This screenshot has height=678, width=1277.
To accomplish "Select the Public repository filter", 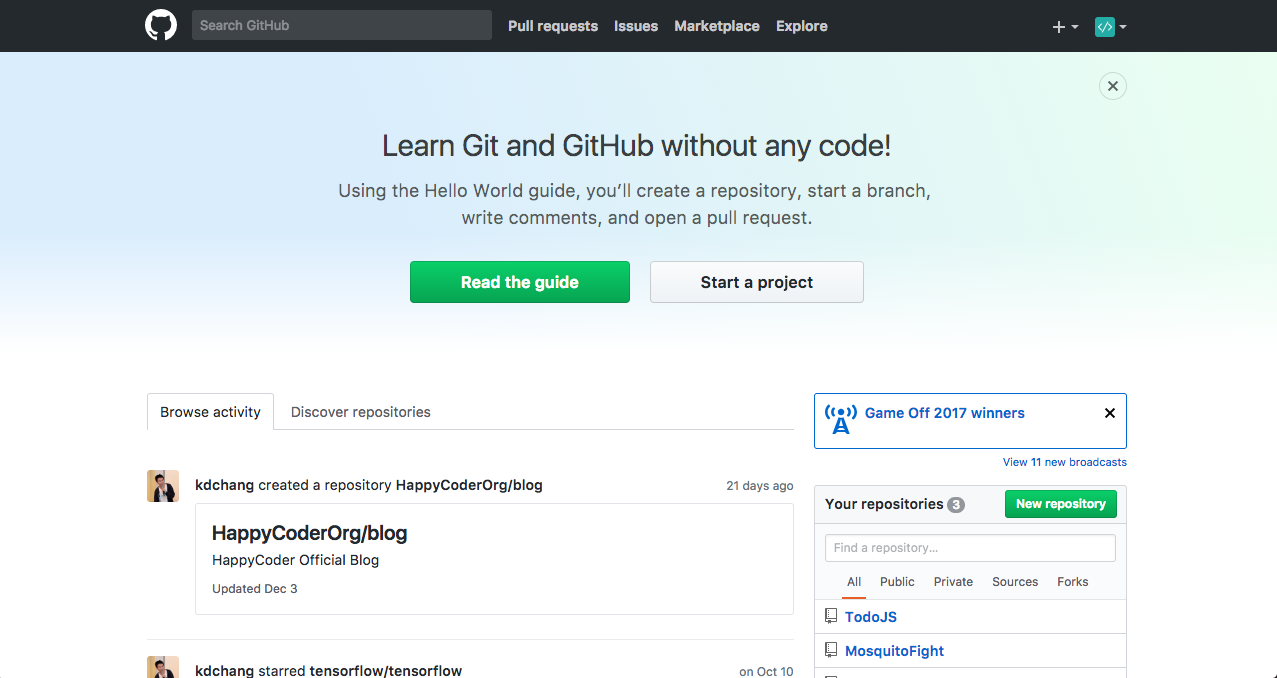I will click(896, 581).
